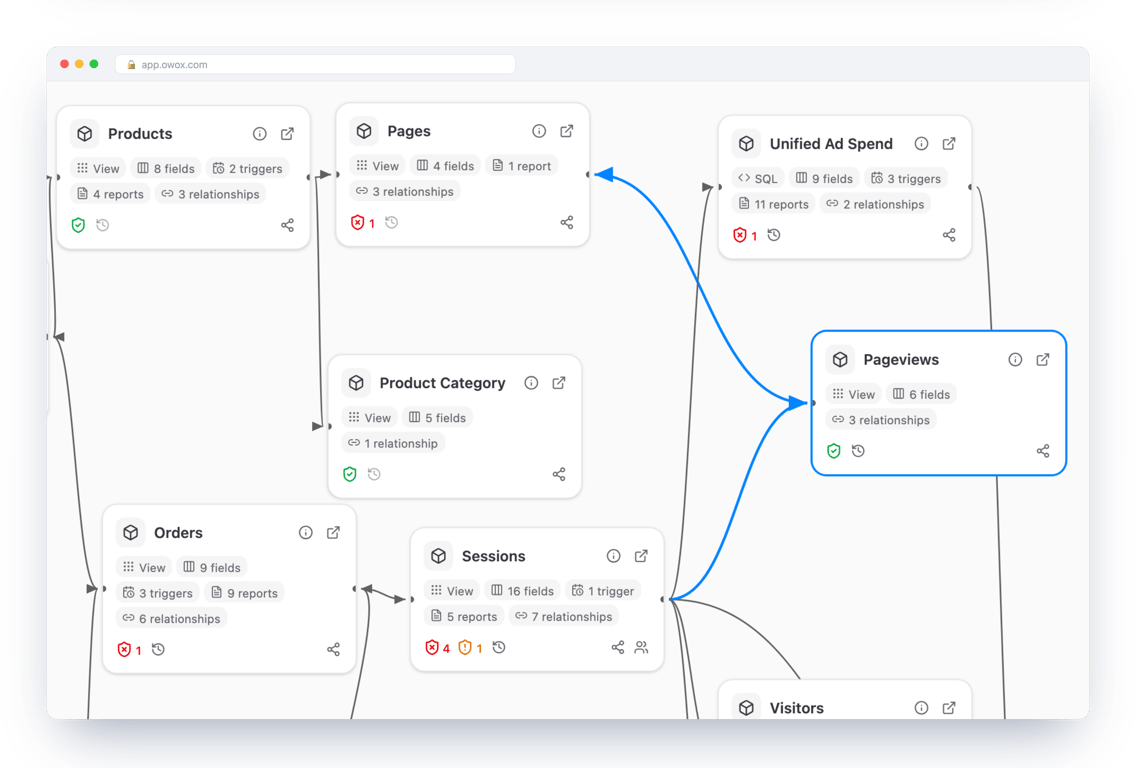This screenshot has height=768, width=1136.
Task: Click history icon on Unified Ad Spend
Action: [774, 235]
